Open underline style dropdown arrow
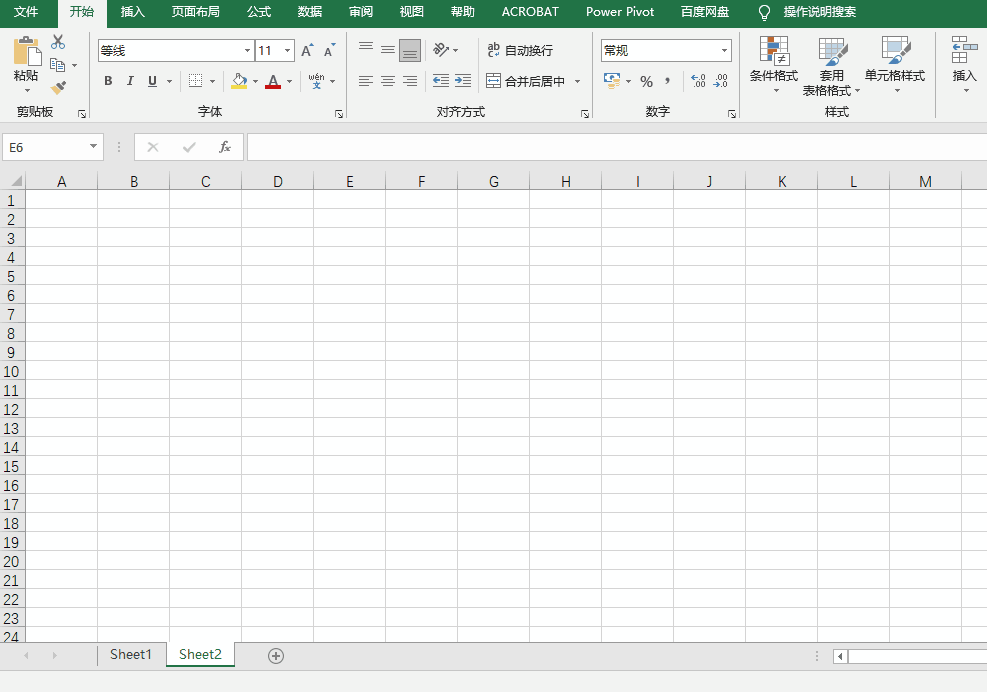The width and height of the screenshot is (987, 692). pos(169,81)
